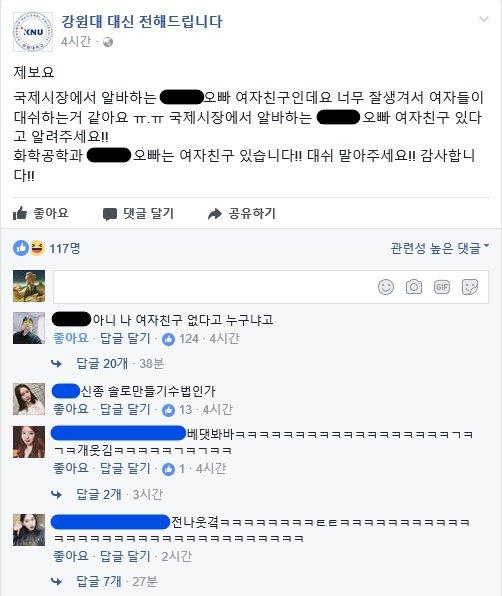View the 124 likes on the first comment
The image size is (502, 596).
[x=181, y=339]
